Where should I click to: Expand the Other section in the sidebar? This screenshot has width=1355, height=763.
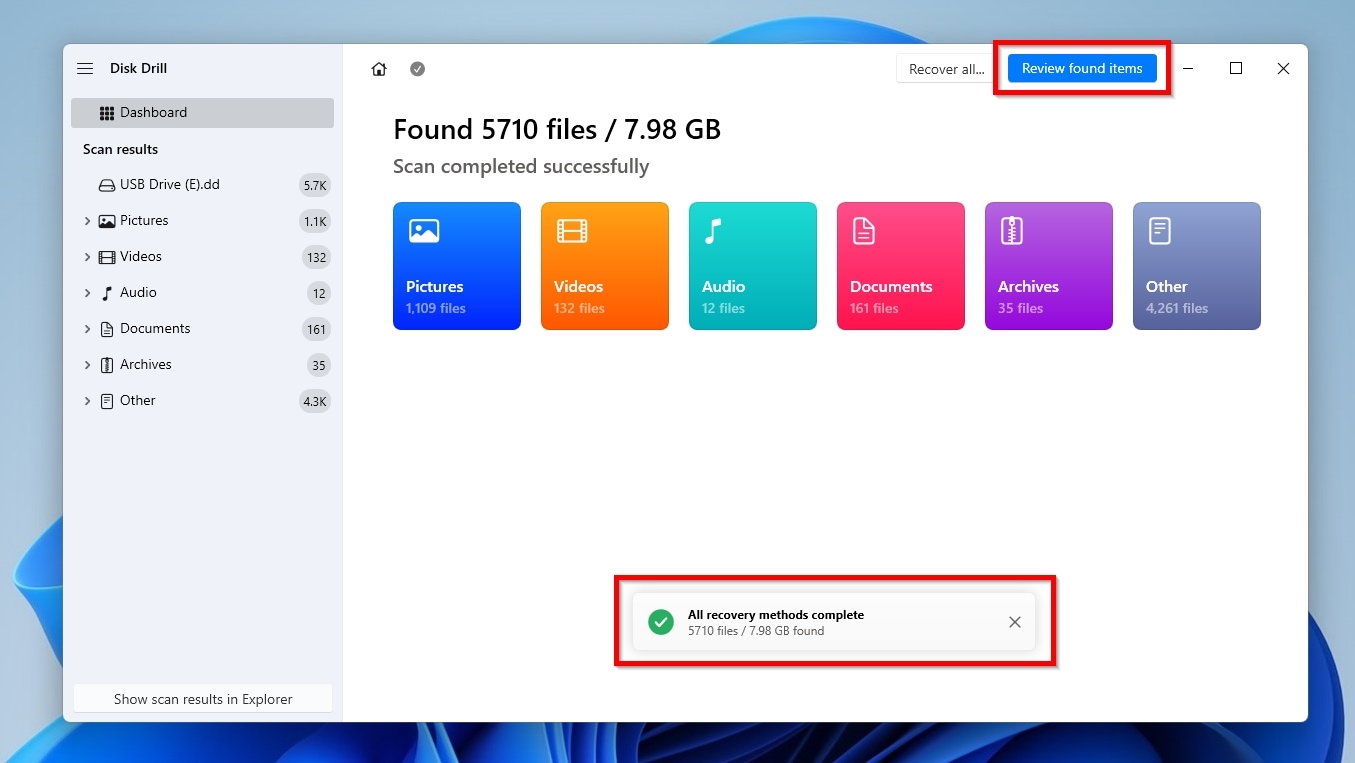87,400
